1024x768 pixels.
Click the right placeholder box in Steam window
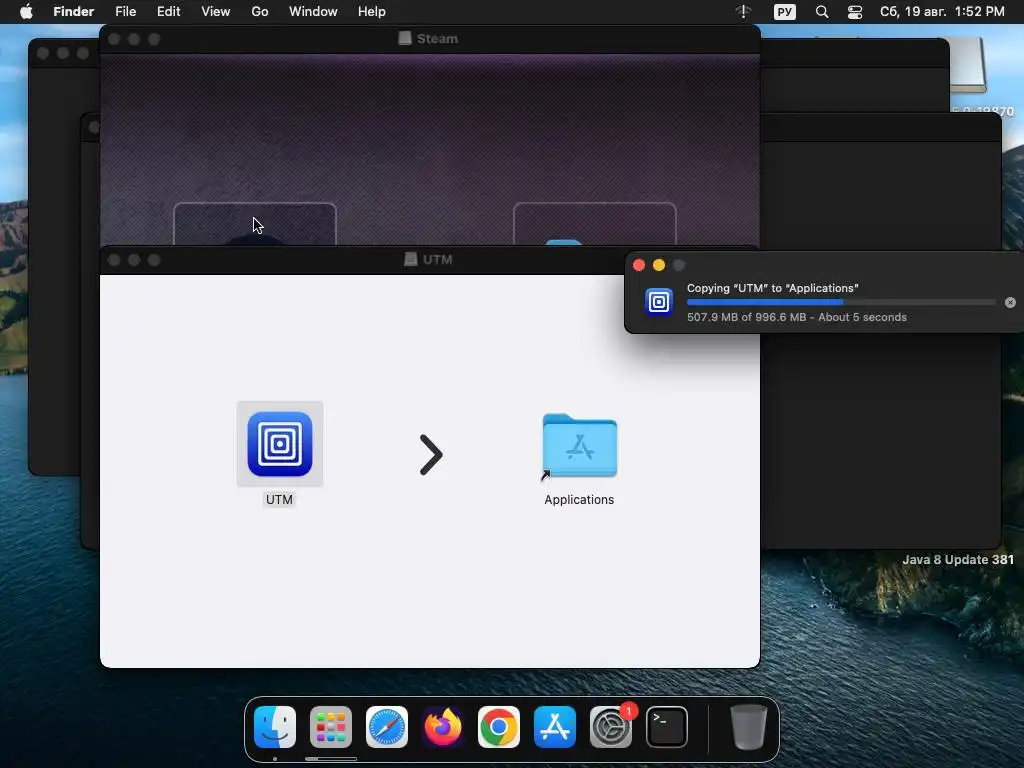(x=595, y=224)
